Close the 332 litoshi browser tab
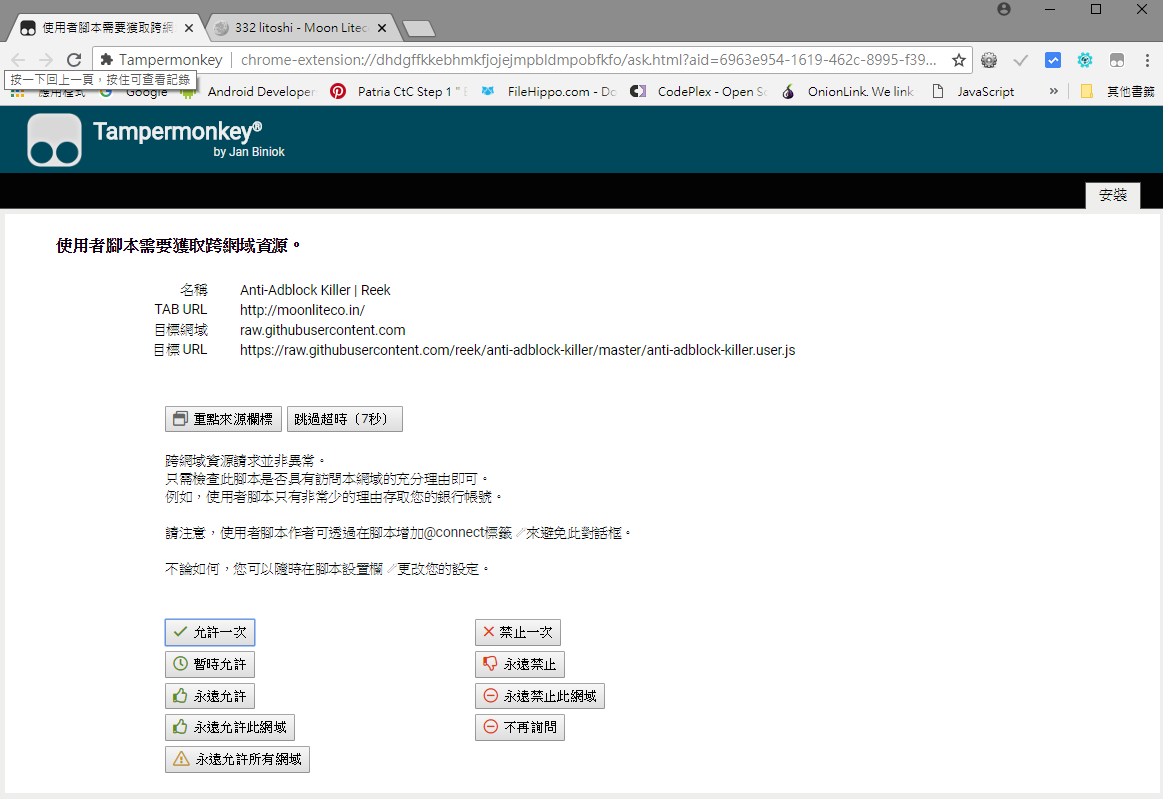Screen dimensions: 1163x799 tap(382, 28)
